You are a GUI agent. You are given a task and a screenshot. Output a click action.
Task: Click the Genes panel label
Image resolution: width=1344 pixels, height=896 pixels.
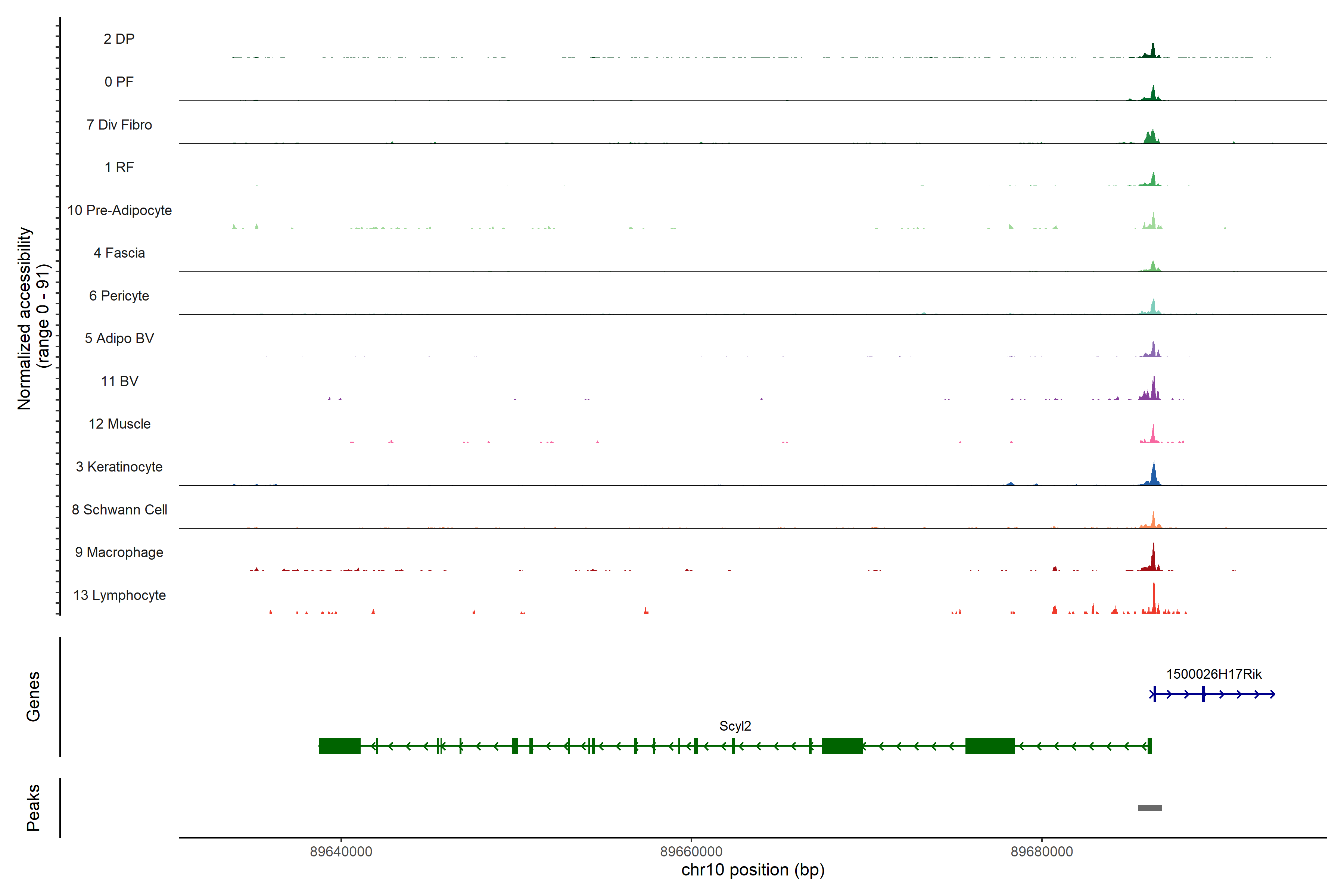[x=33, y=697]
